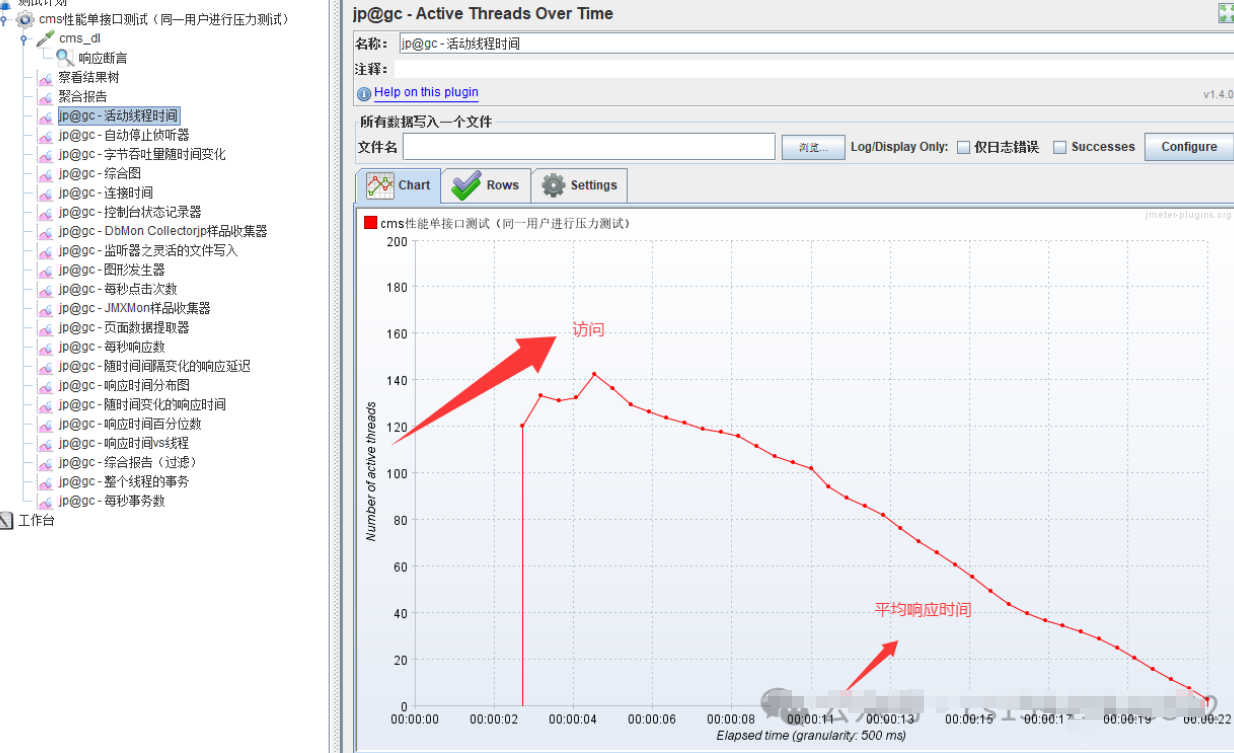Click the icon beside jp@gc - 自动停止侦听器
The image size is (1234, 753).
(x=45, y=135)
